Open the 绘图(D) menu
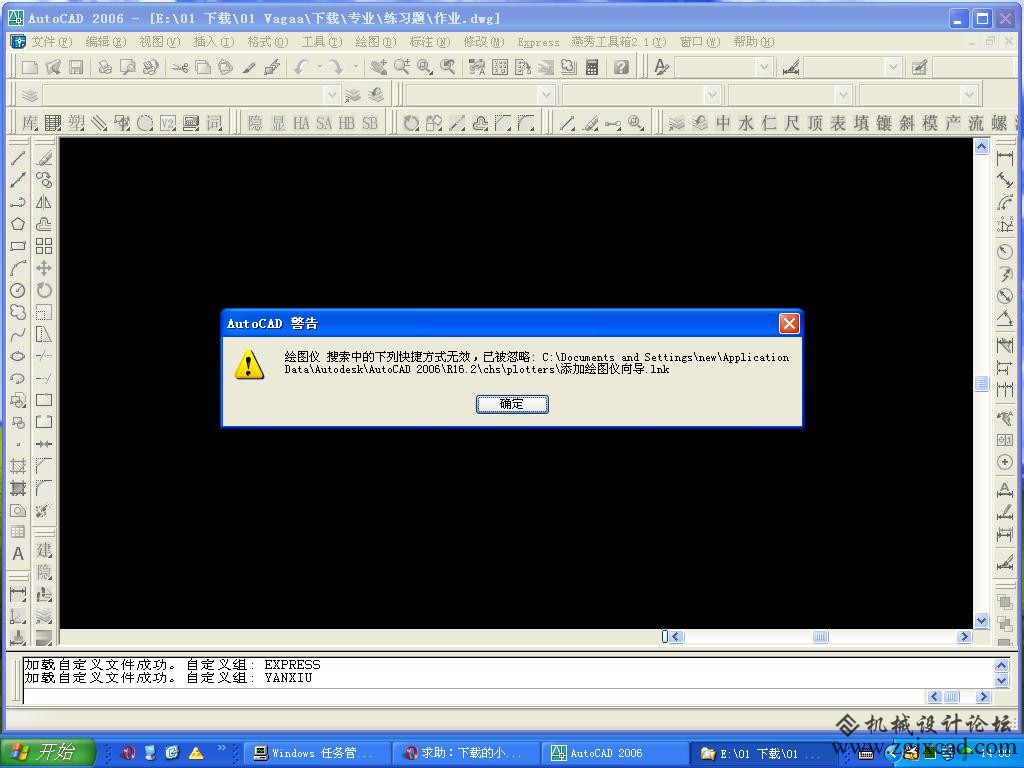Viewport: 1024px width, 768px height. click(x=376, y=42)
